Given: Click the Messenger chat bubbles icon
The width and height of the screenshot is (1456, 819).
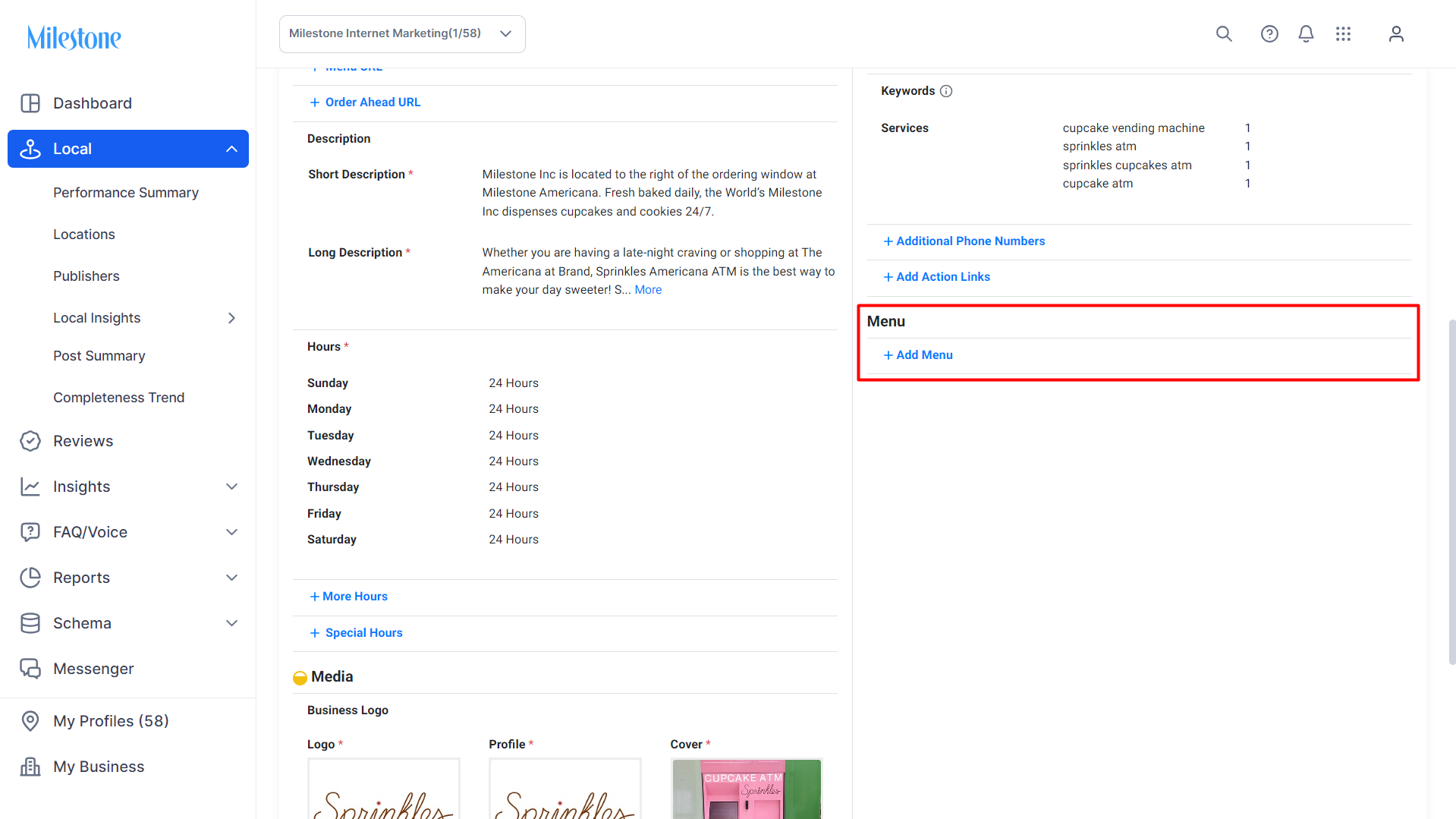Looking at the screenshot, I should [30, 669].
